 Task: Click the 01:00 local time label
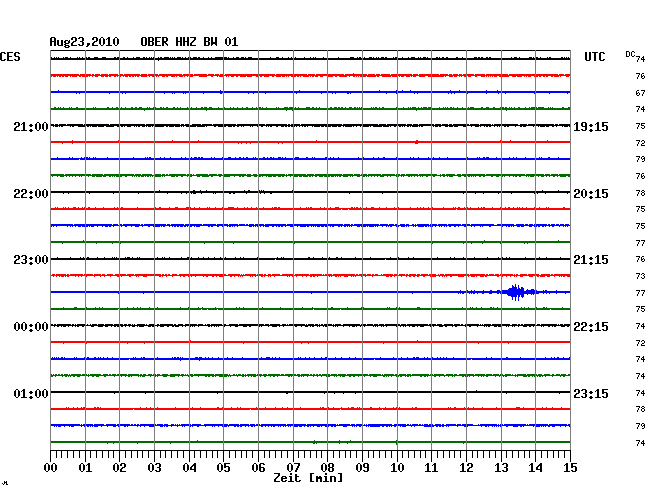31,393
